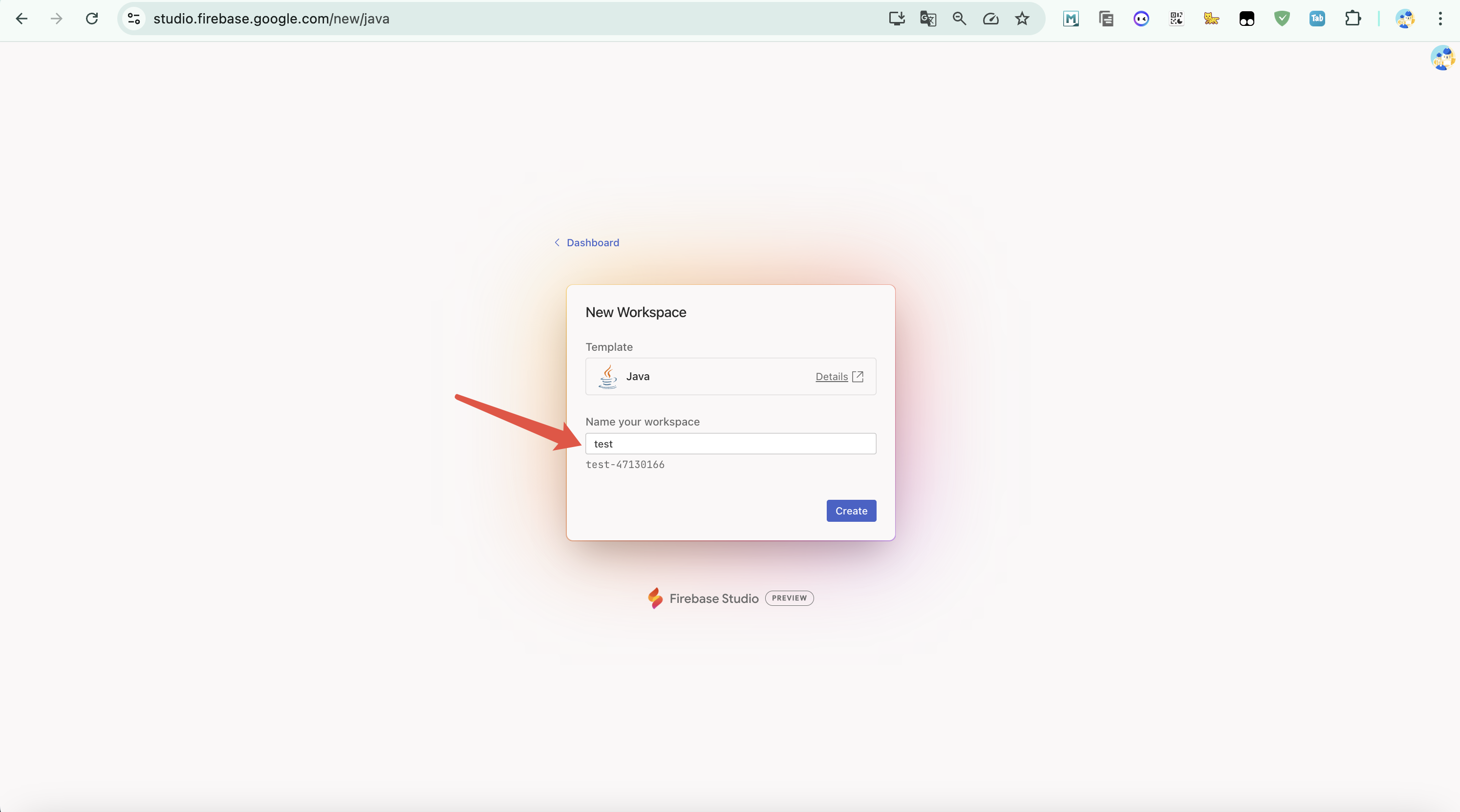Go back to Dashboard link
The height and width of the screenshot is (812, 1460).
point(592,242)
